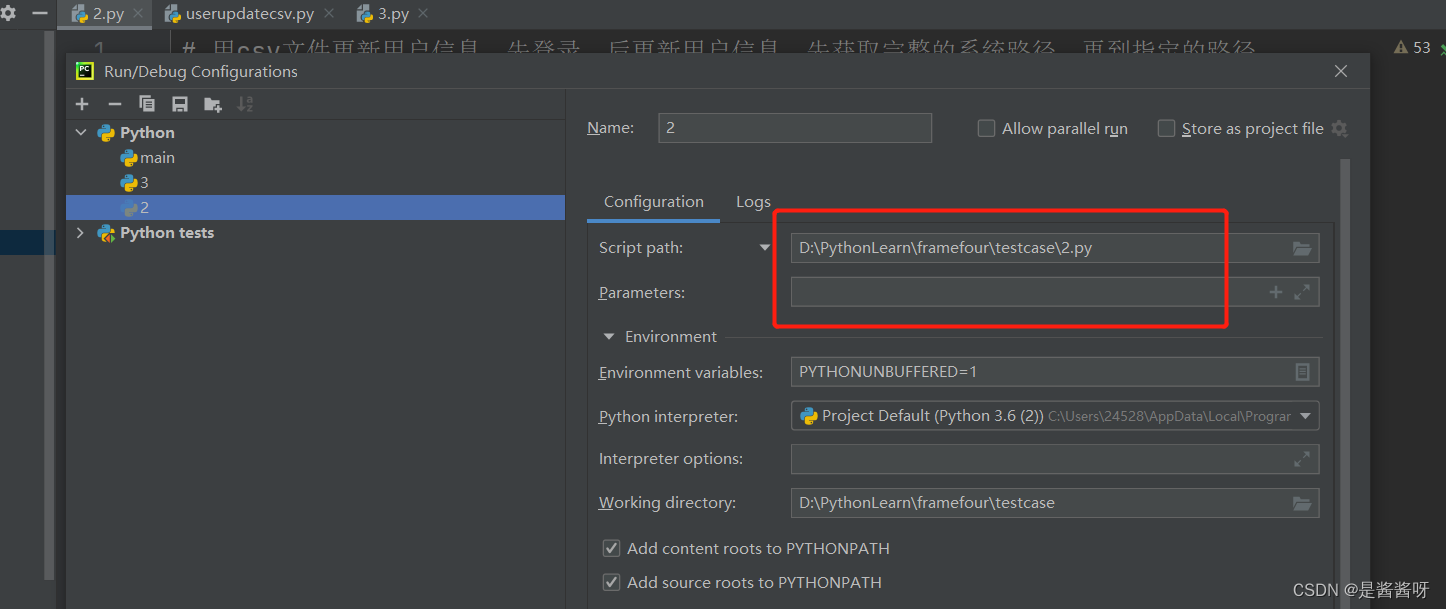The image size is (1446, 609).
Task: Close the 2.py editor tab
Action: pos(138,14)
